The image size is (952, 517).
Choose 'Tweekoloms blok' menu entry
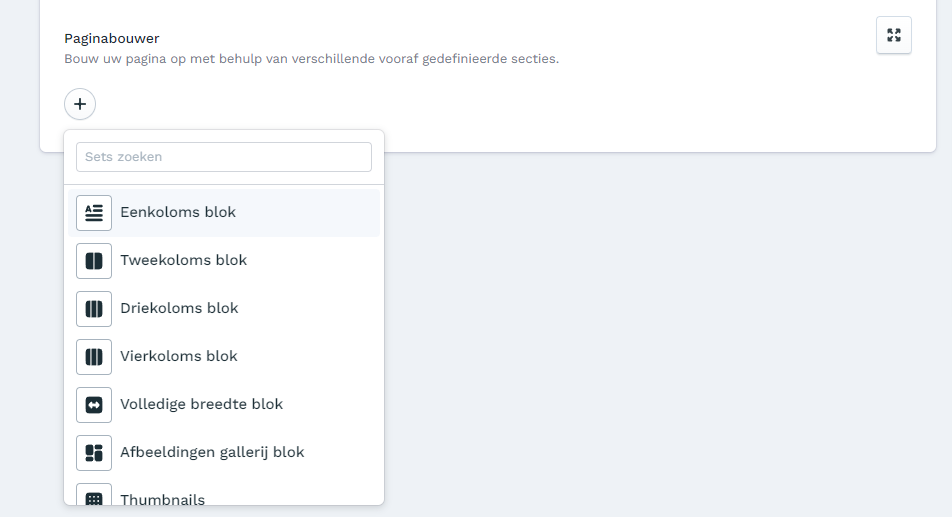pyautogui.click(x=183, y=260)
